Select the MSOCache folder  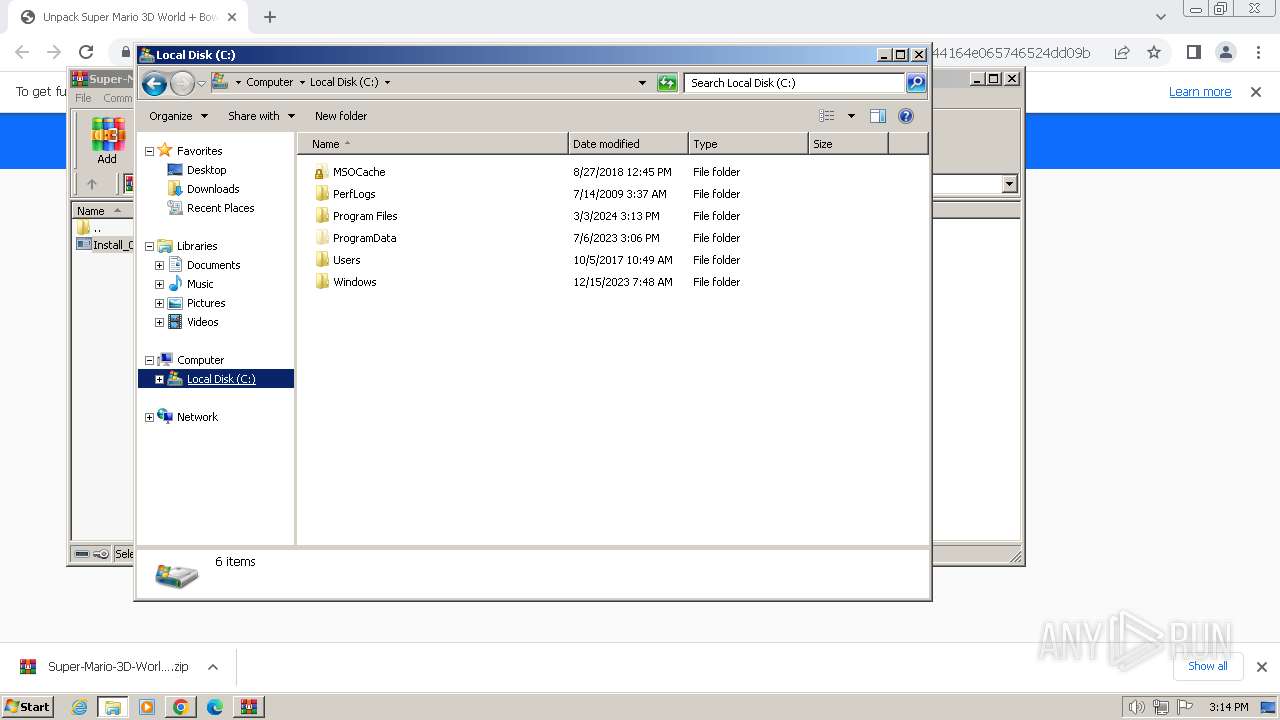(x=358, y=172)
